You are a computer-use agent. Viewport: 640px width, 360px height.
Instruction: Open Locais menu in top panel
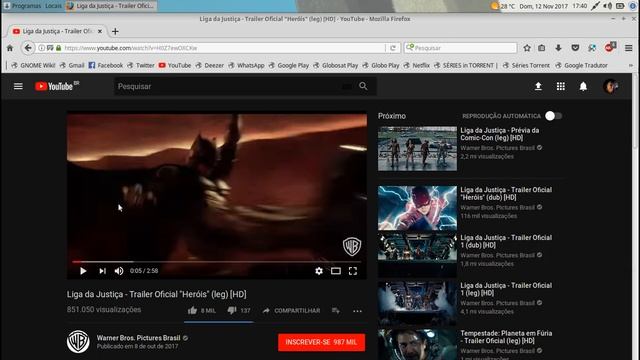pos(53,6)
